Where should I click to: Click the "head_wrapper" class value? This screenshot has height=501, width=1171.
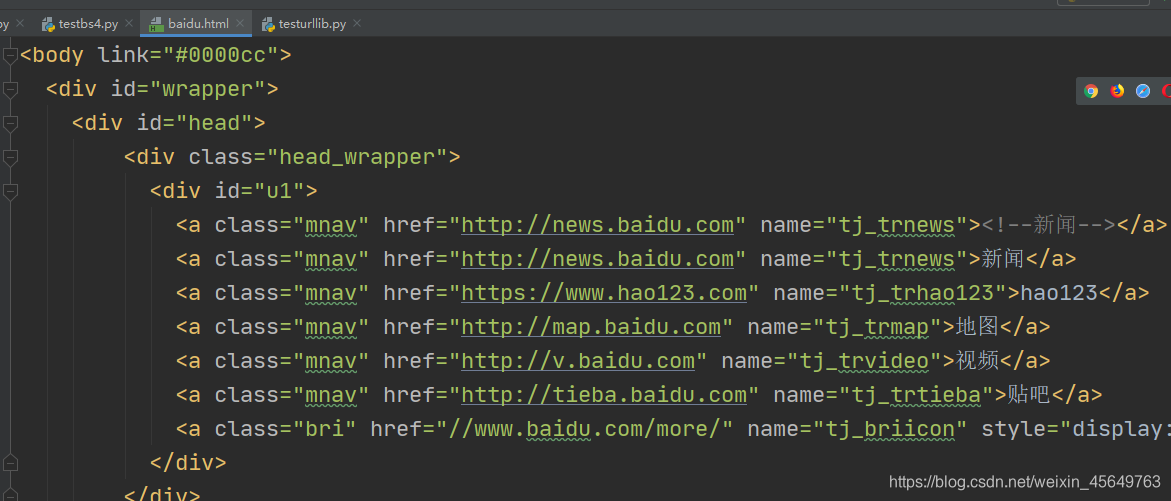tap(357, 158)
